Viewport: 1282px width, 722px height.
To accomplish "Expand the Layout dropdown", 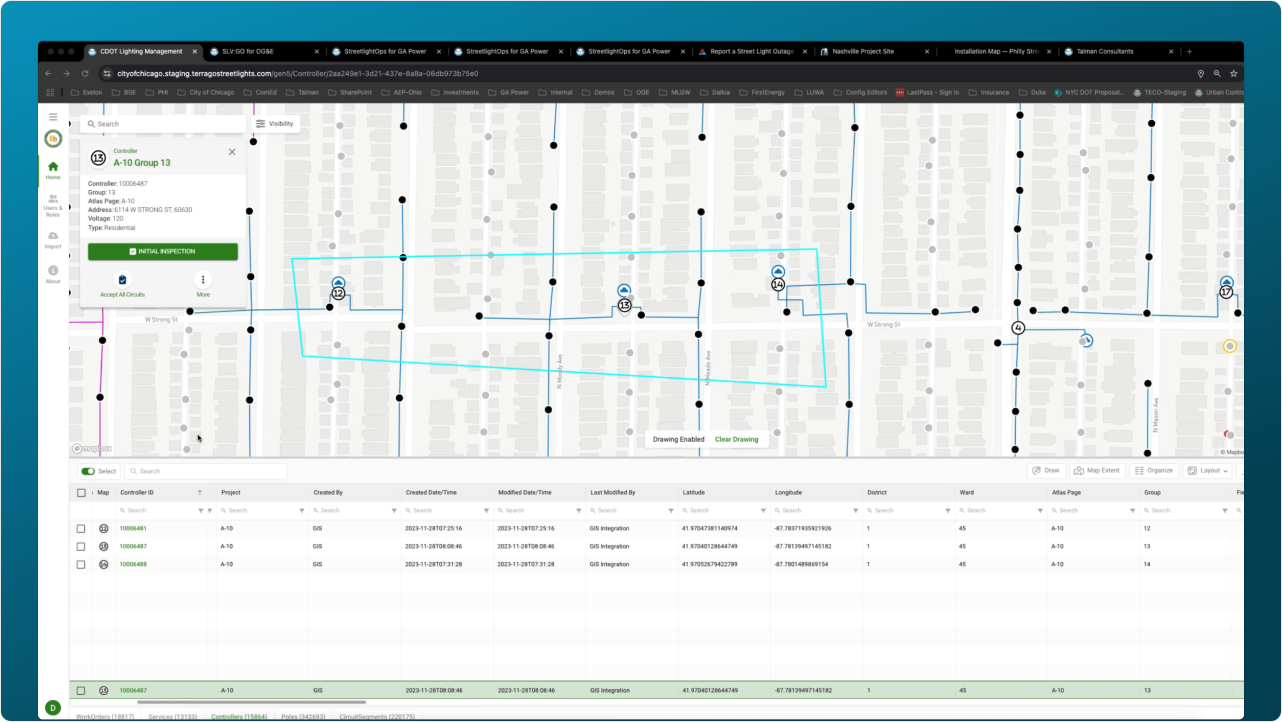I will coord(1207,470).
